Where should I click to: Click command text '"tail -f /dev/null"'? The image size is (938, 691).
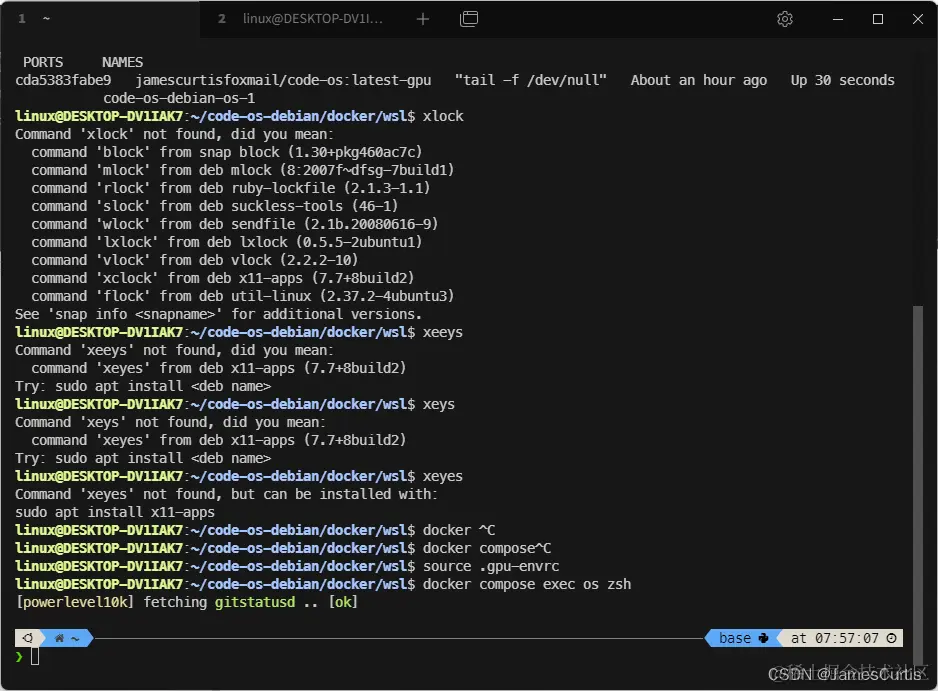(x=531, y=80)
